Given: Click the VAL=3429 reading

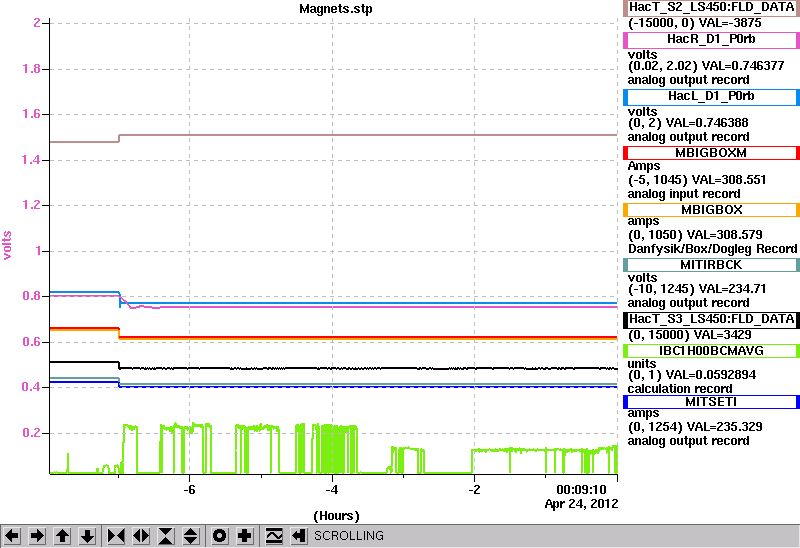Looking at the screenshot, I should click(720, 335).
